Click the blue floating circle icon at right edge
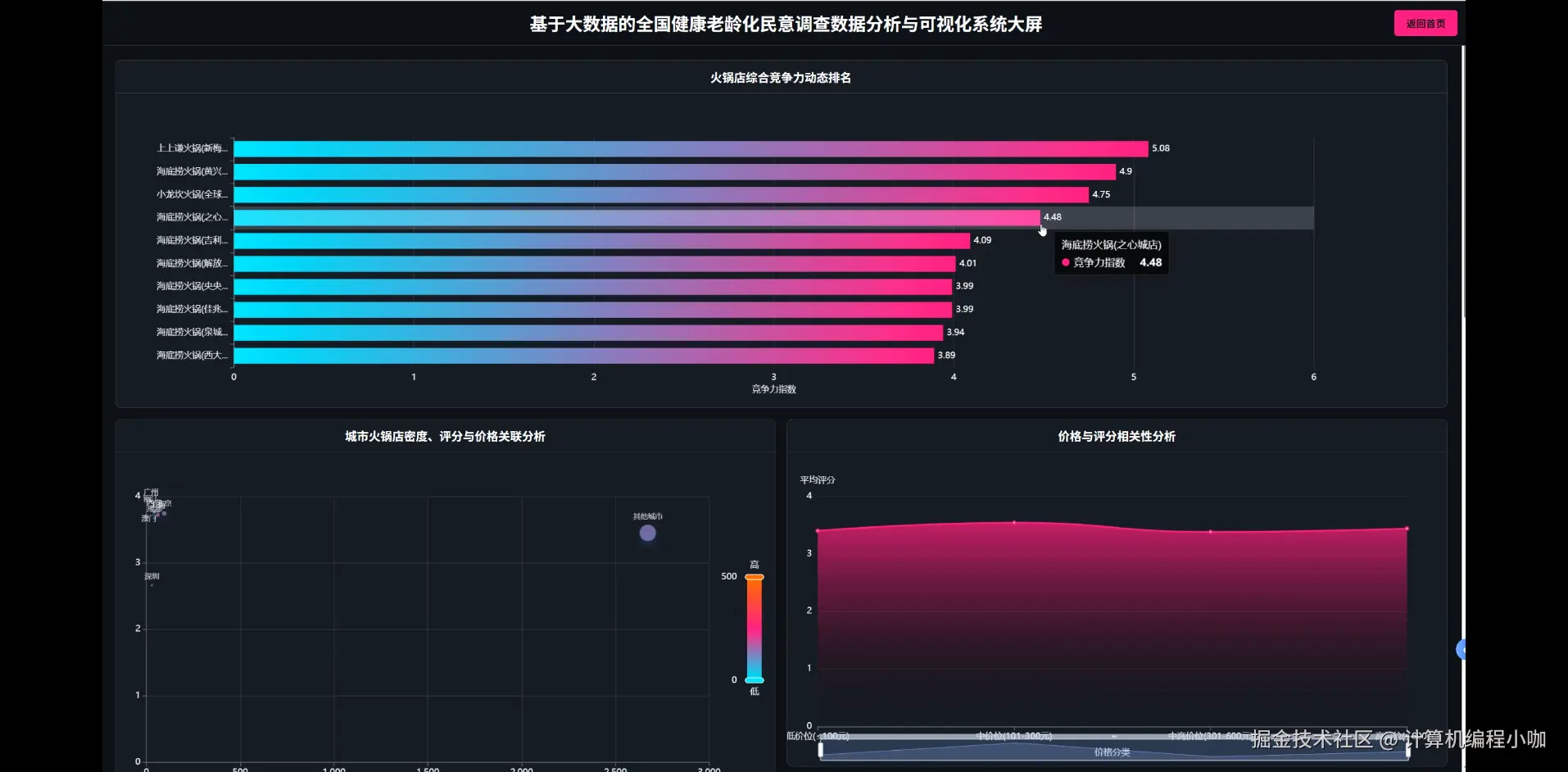 [x=1461, y=649]
